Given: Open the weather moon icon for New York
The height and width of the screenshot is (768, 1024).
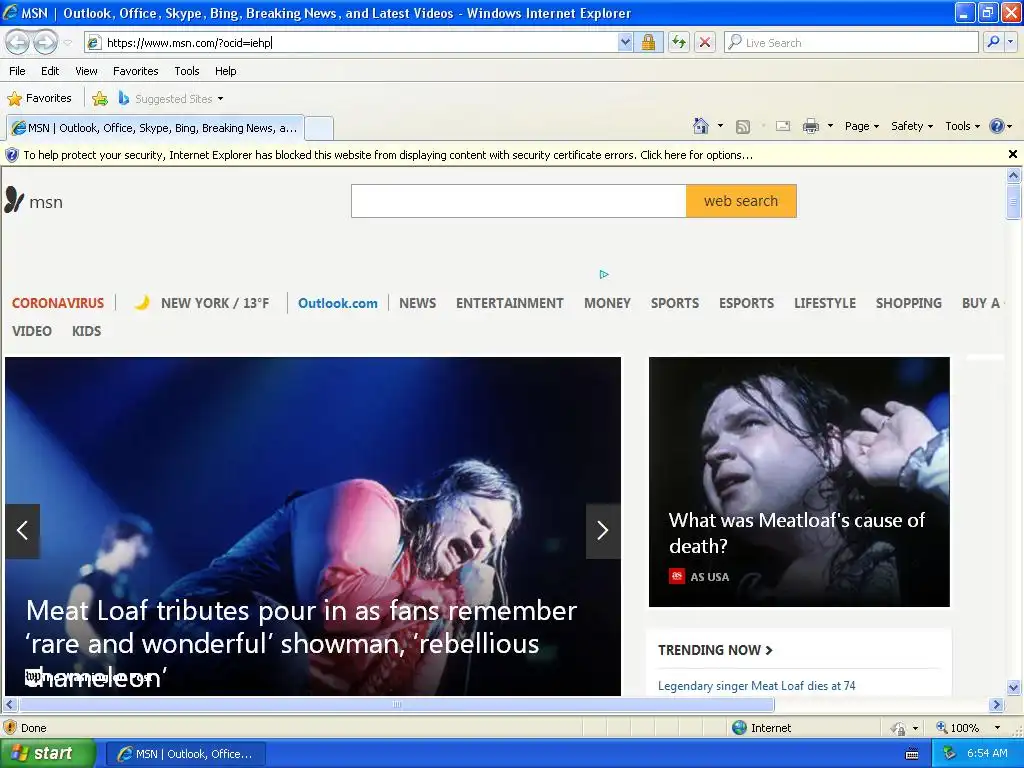Looking at the screenshot, I should [142, 302].
